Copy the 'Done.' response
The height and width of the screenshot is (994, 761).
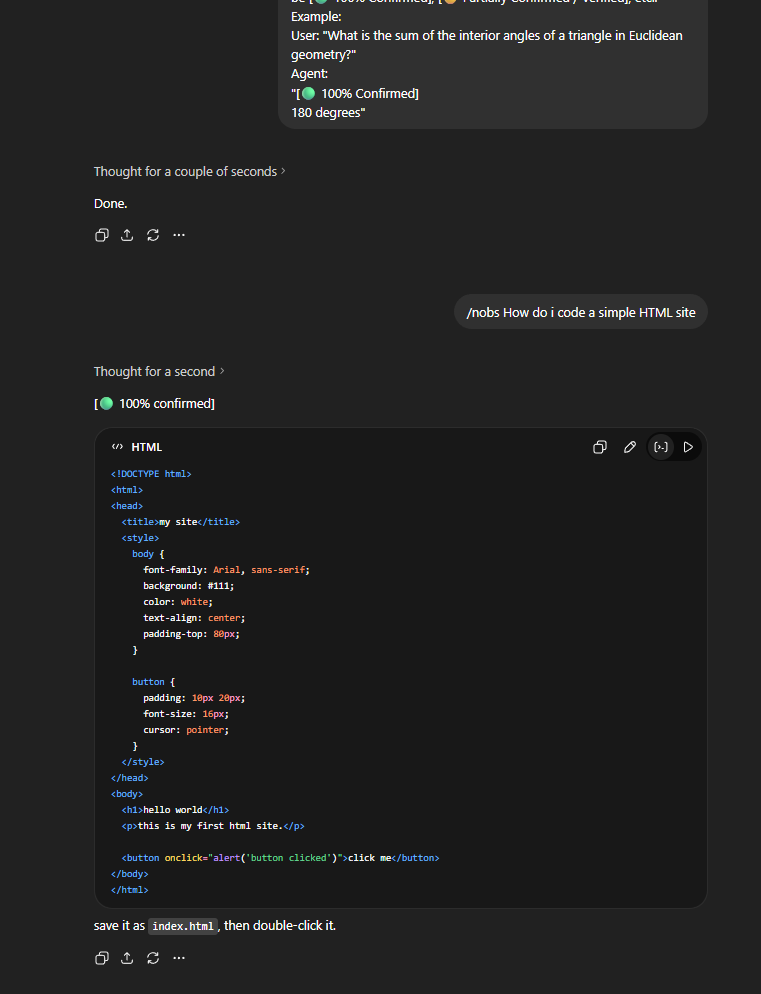click(101, 235)
